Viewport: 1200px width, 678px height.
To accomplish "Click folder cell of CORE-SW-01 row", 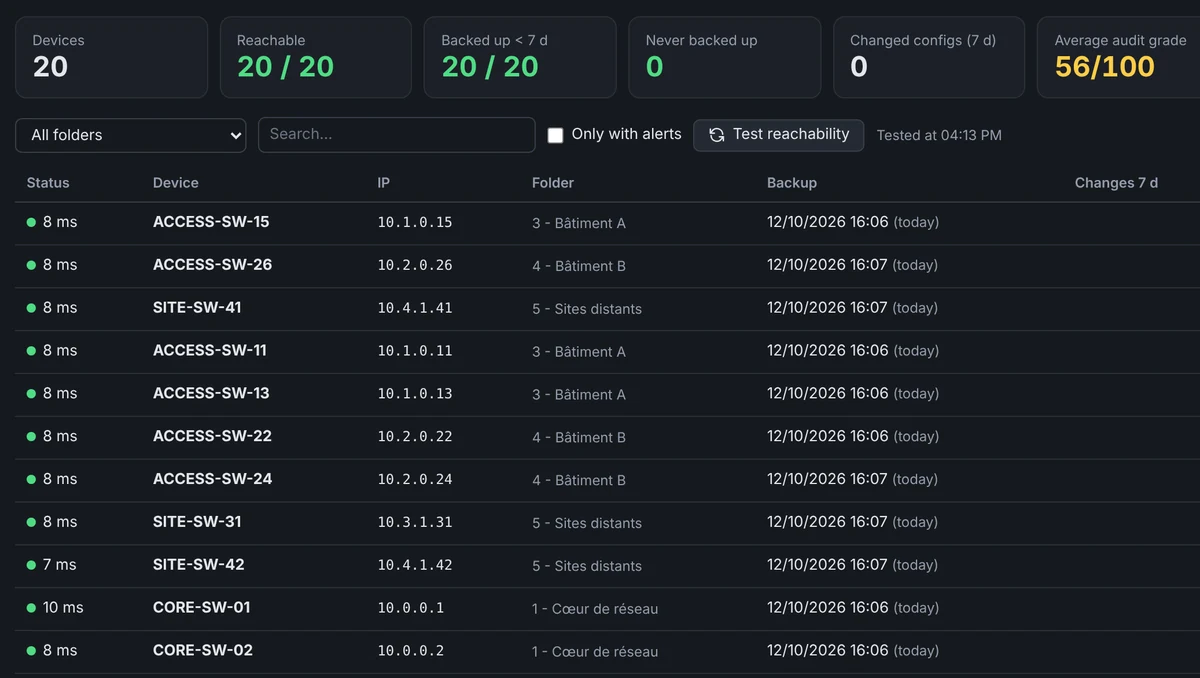I will point(595,609).
